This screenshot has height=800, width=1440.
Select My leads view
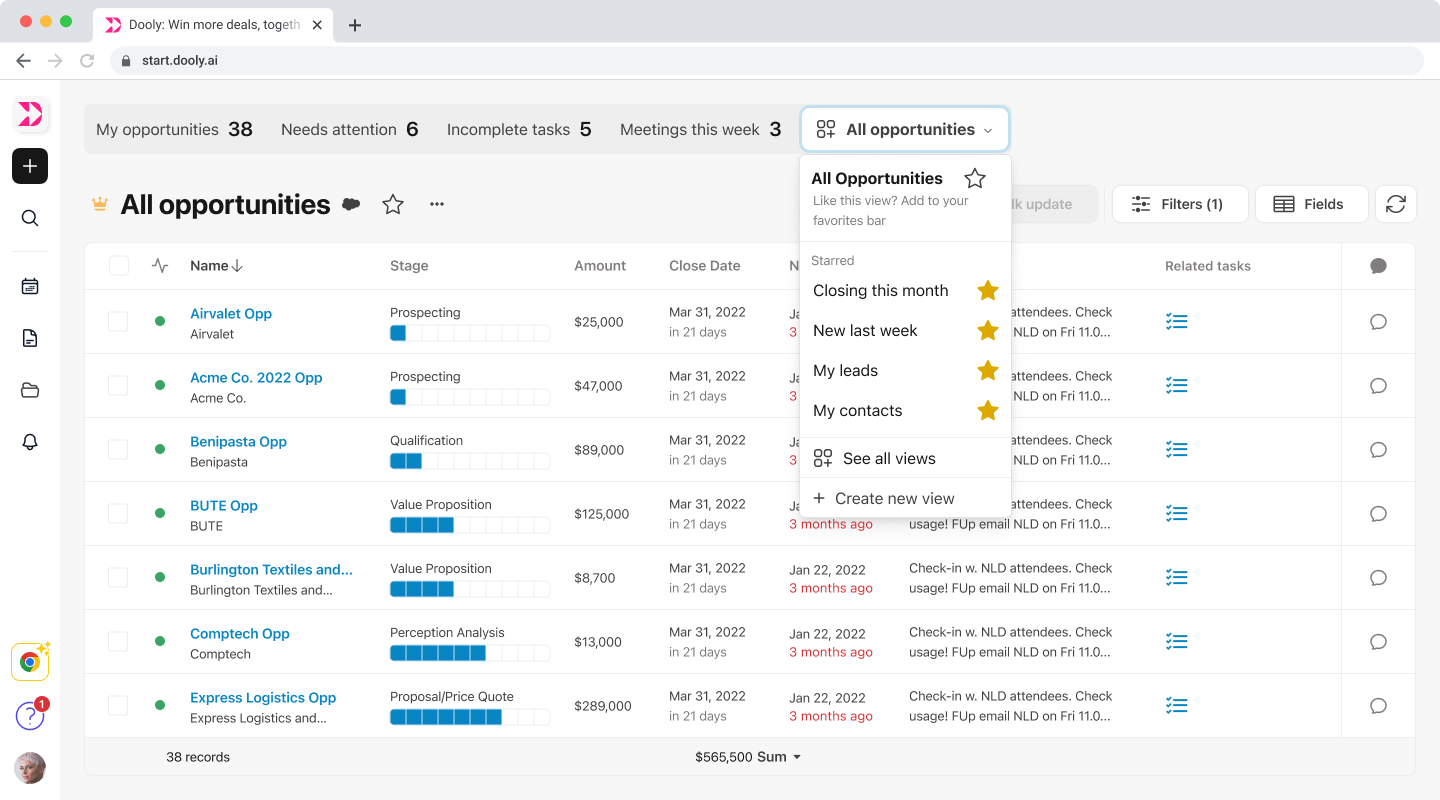[845, 371]
